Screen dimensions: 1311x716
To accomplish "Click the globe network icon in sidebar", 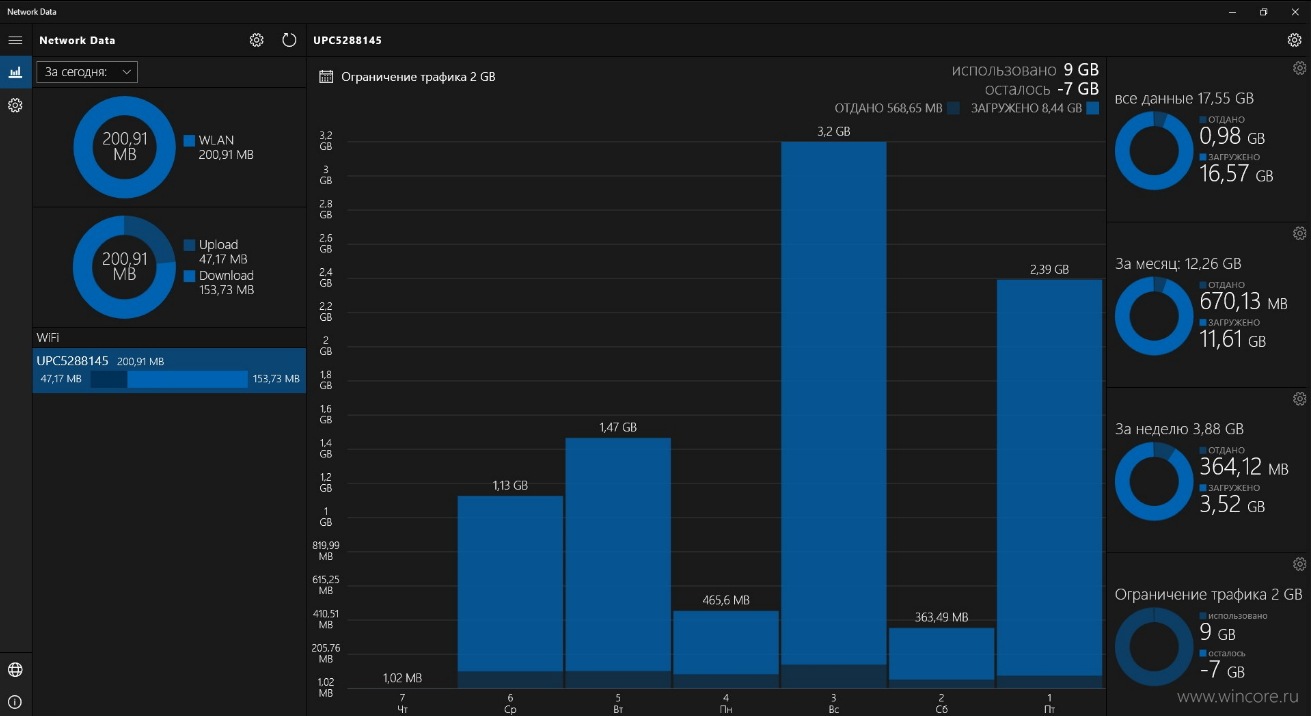I will click(x=15, y=670).
